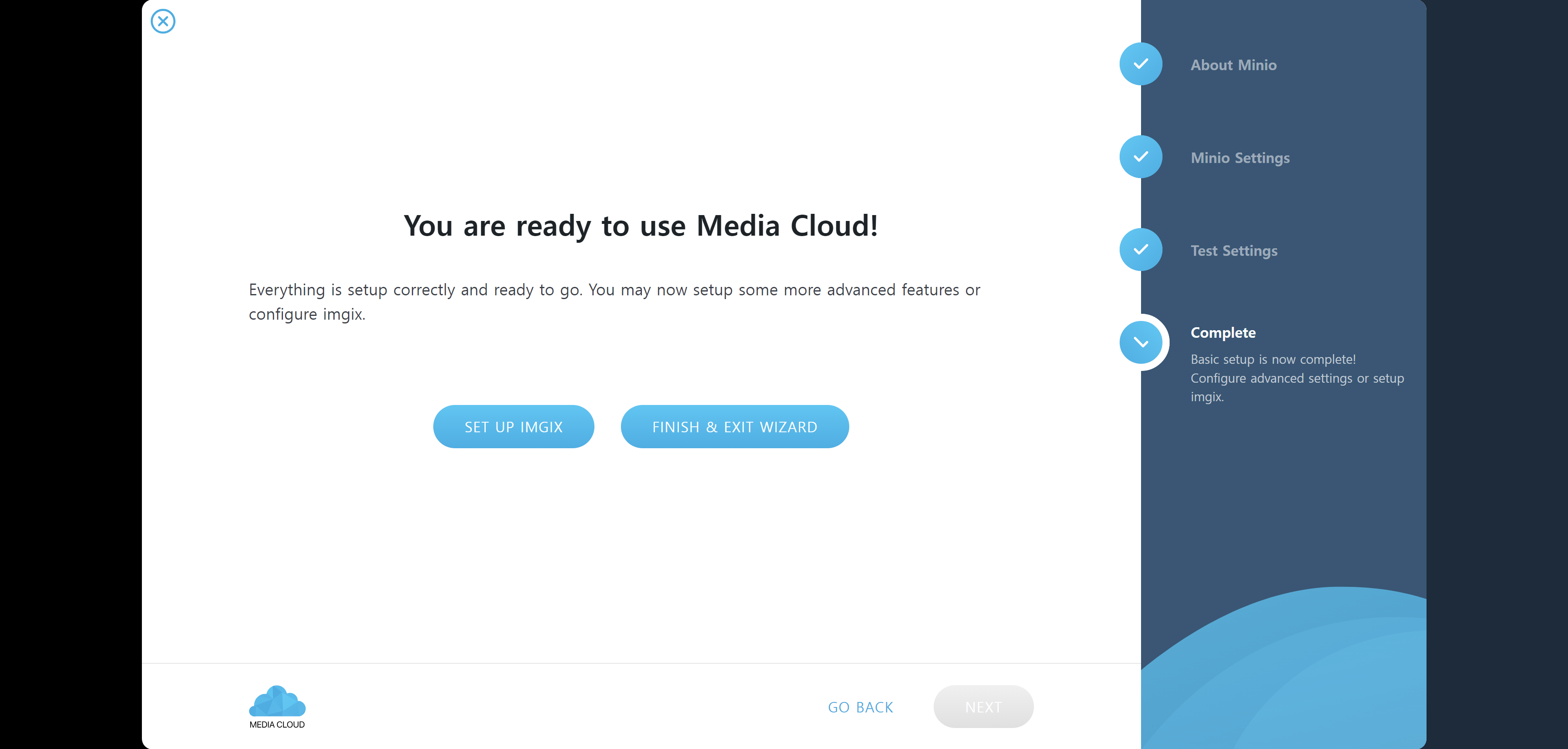The width and height of the screenshot is (1568, 749).
Task: Select the Test Settings step label
Action: tap(1234, 251)
